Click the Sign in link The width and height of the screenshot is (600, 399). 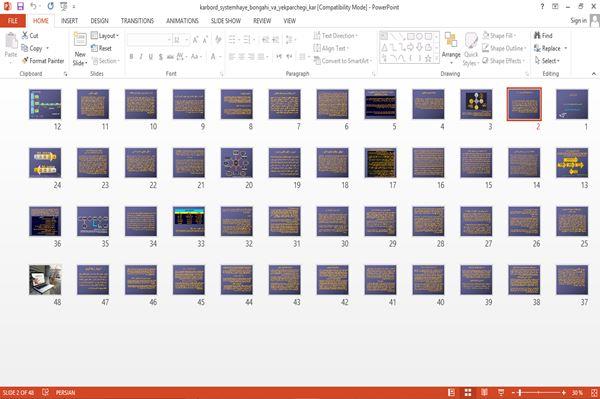578,21
